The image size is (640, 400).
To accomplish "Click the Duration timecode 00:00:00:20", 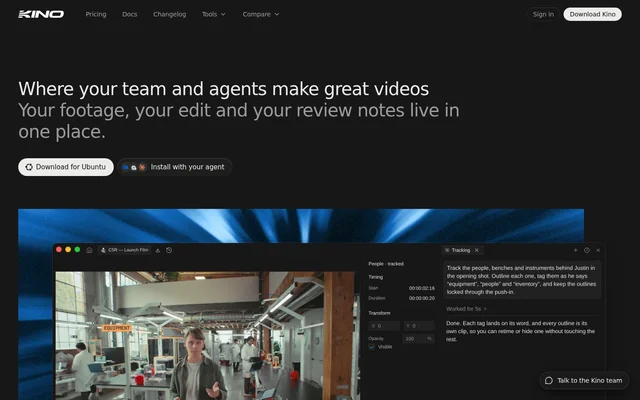I will coord(422,298).
